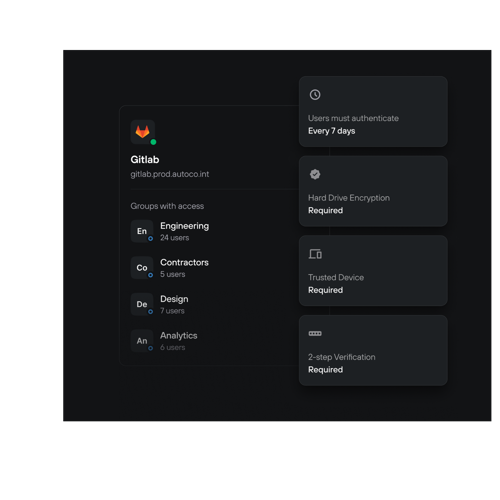
Task: Click the clock icon on authentication card
Action: click(x=315, y=95)
